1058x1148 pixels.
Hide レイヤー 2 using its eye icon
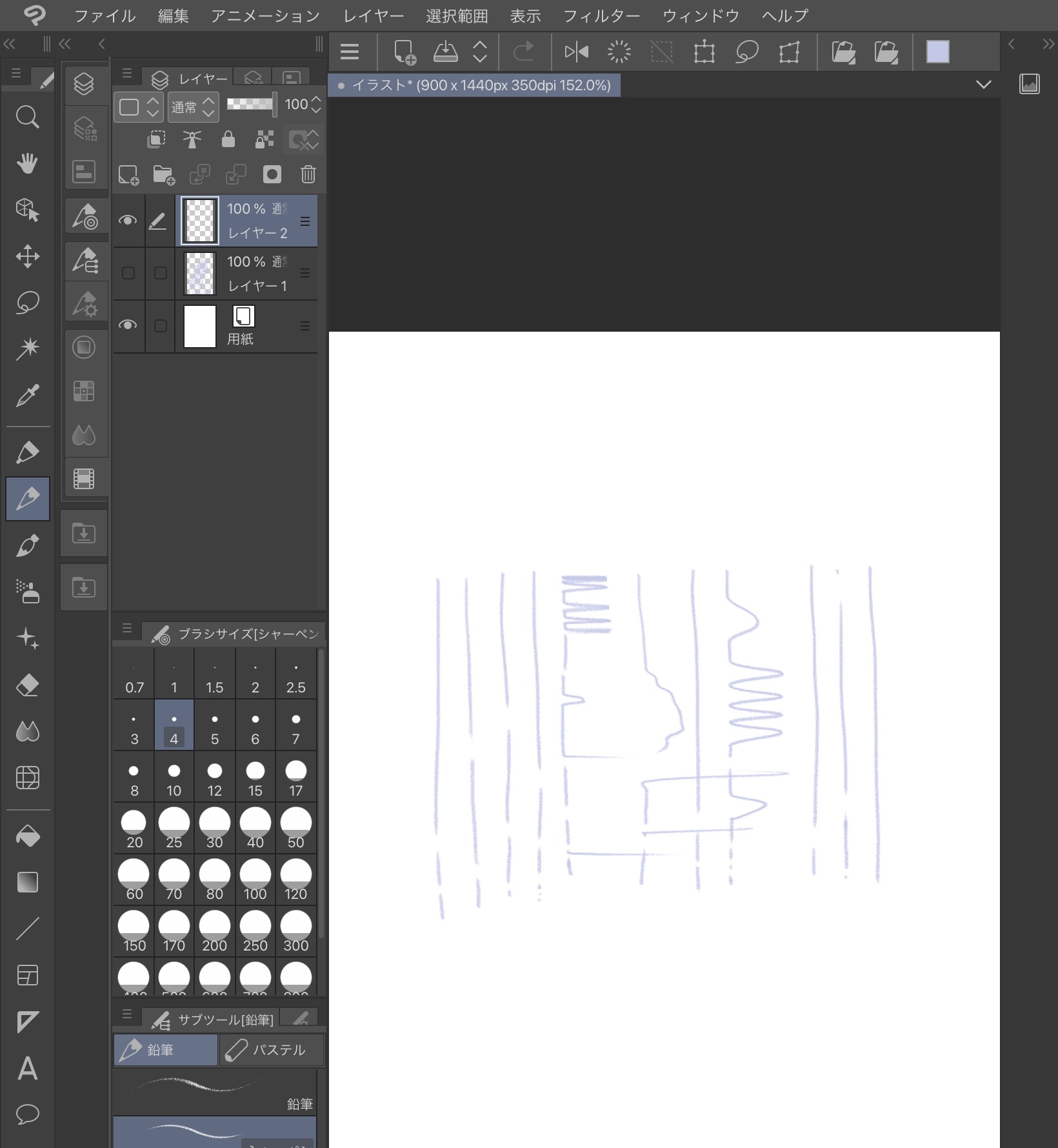pyautogui.click(x=128, y=221)
